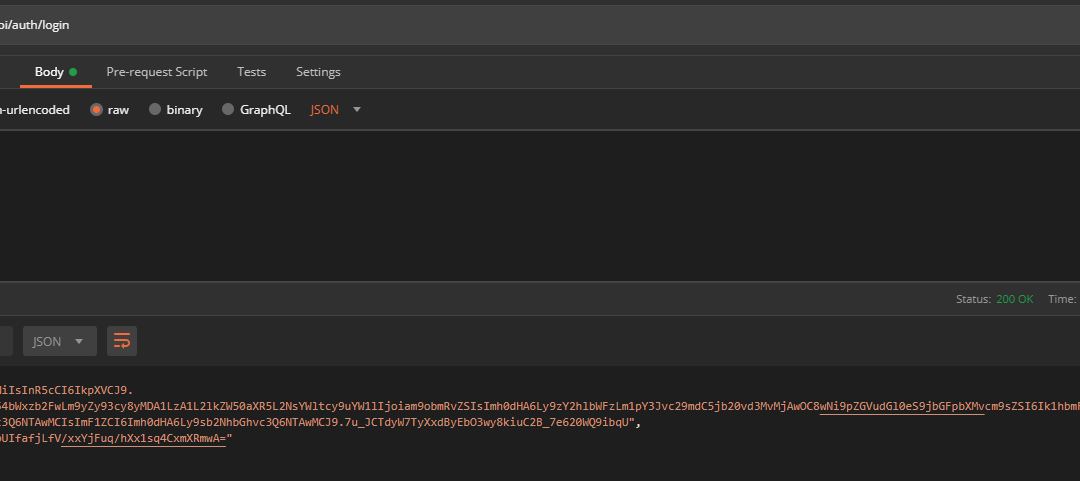Choose the GraphQL body option
Image resolution: width=1080 pixels, height=481 pixels.
[228, 110]
